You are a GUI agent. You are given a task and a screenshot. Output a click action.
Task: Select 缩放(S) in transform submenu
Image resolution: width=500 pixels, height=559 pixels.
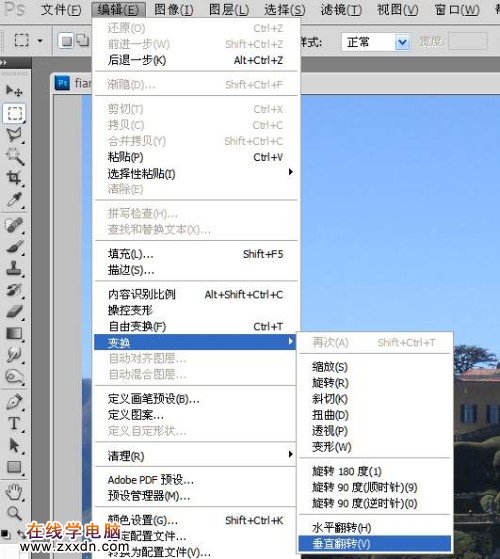click(x=375, y=367)
